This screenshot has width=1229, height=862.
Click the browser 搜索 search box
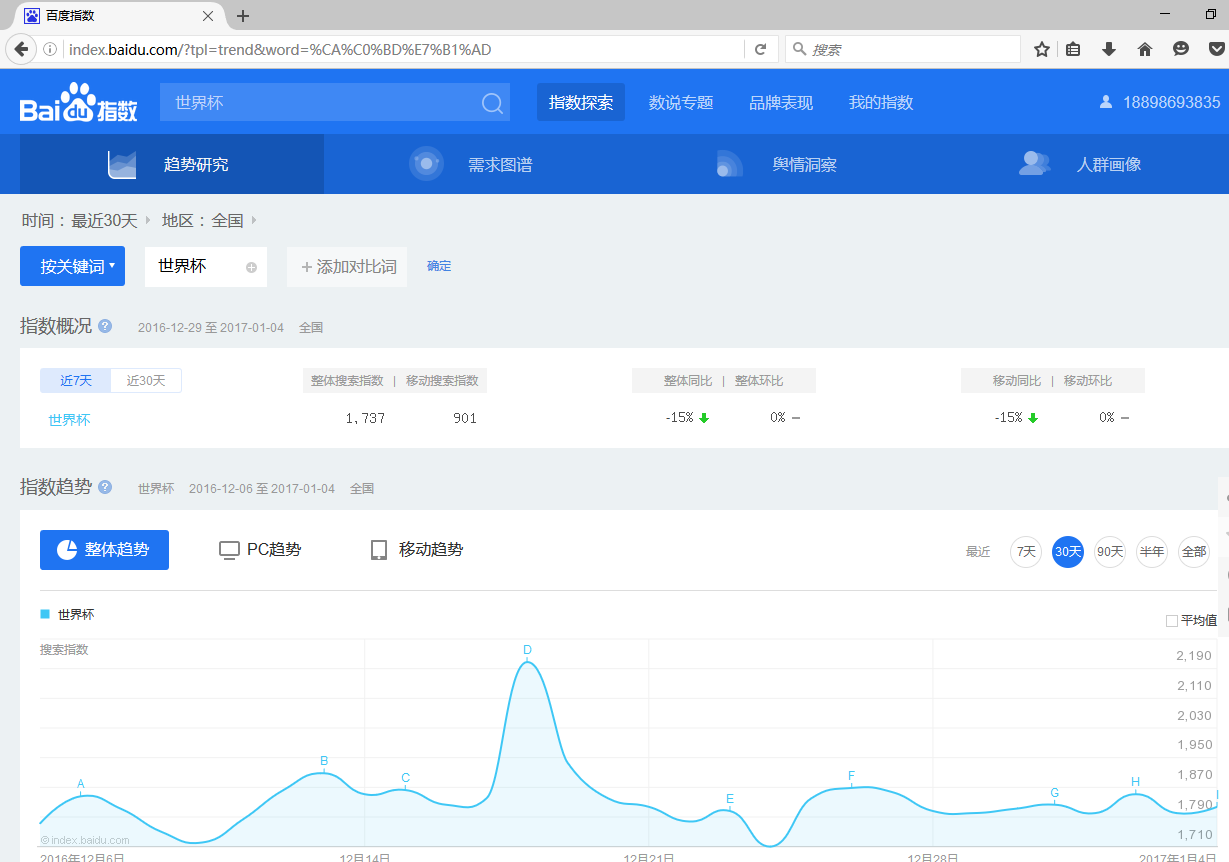click(x=903, y=49)
